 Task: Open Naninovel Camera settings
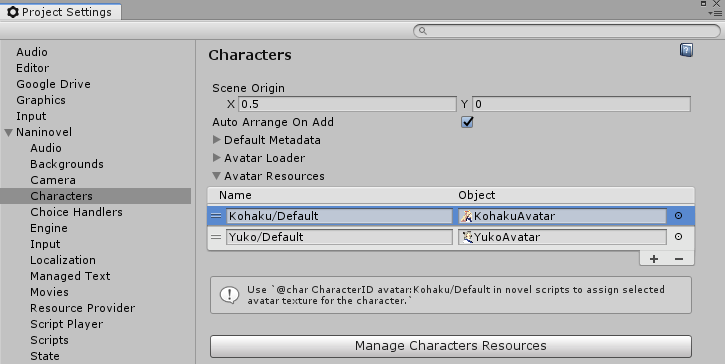53,180
